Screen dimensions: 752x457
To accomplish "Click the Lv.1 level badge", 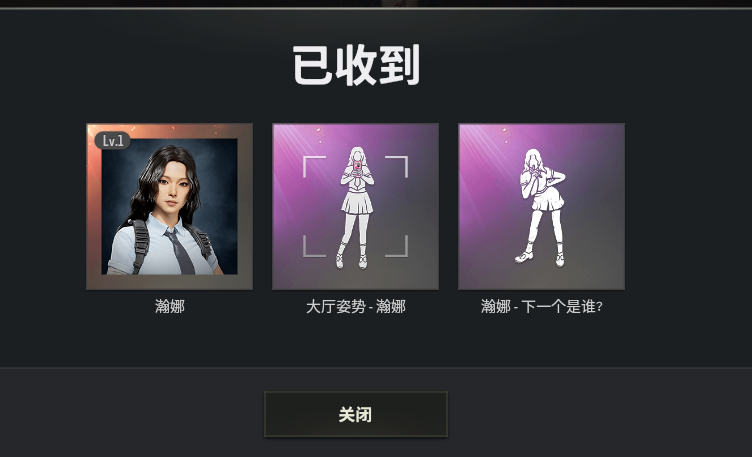I will [x=113, y=141].
